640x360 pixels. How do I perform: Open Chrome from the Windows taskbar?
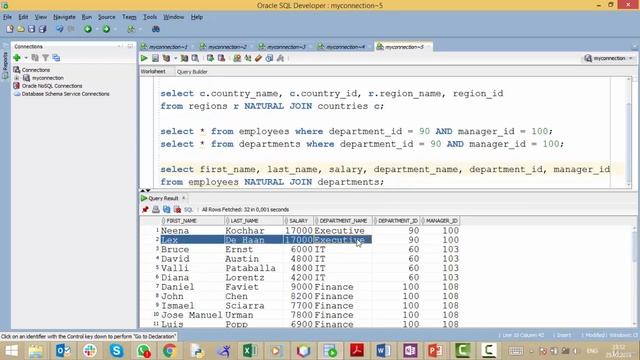(169, 350)
